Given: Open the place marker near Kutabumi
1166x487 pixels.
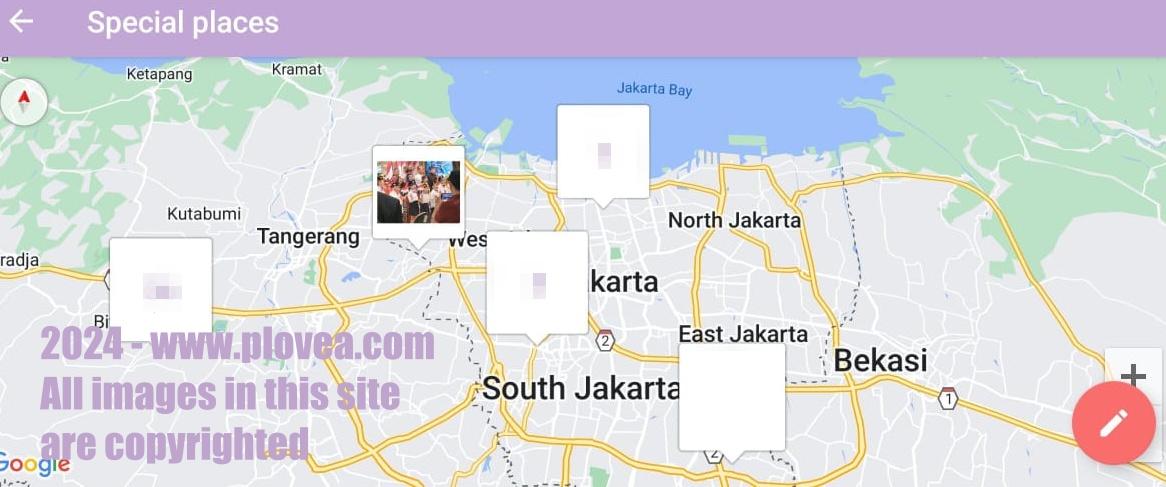Looking at the screenshot, I should (x=161, y=287).
